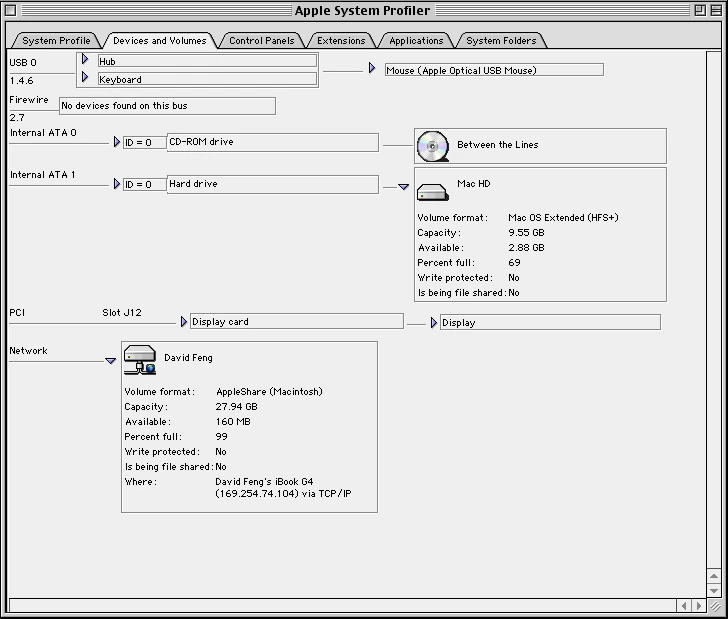This screenshot has width=728, height=619.
Task: Select the Devices and Volumes tab
Action: tap(160, 41)
